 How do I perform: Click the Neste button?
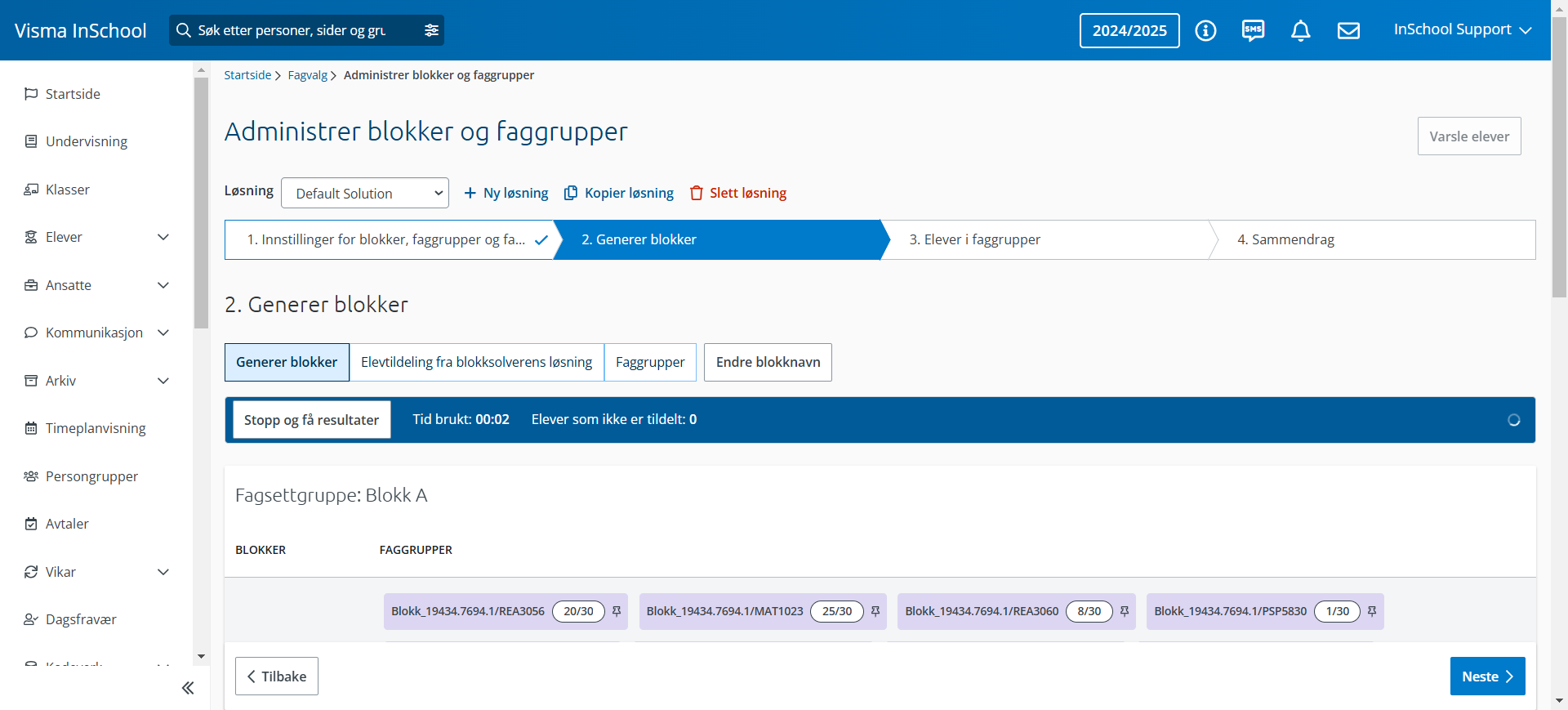(x=1487, y=677)
